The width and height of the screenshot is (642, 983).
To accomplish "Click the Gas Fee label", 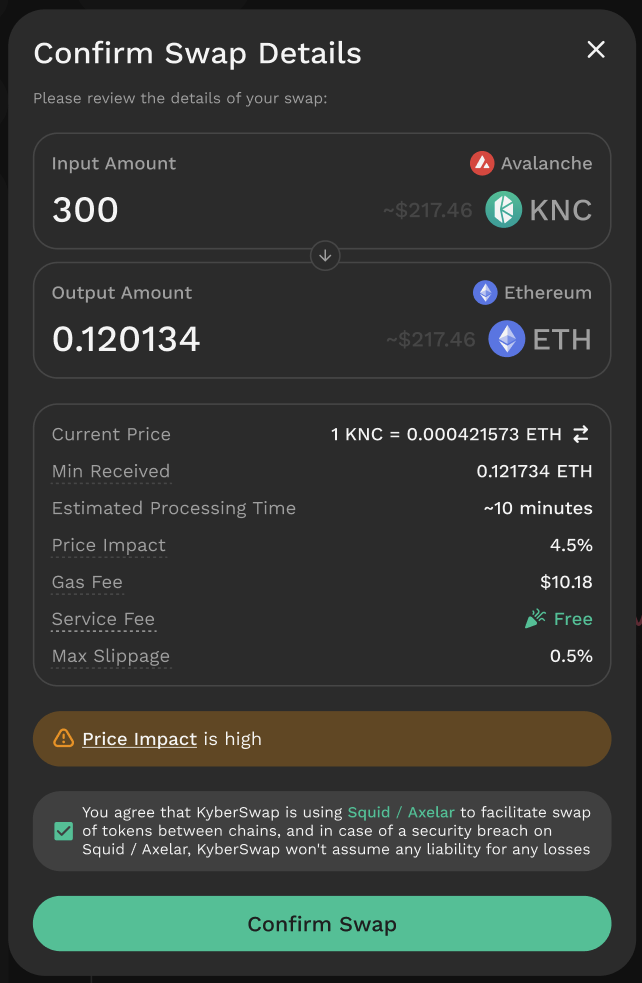I will [87, 582].
